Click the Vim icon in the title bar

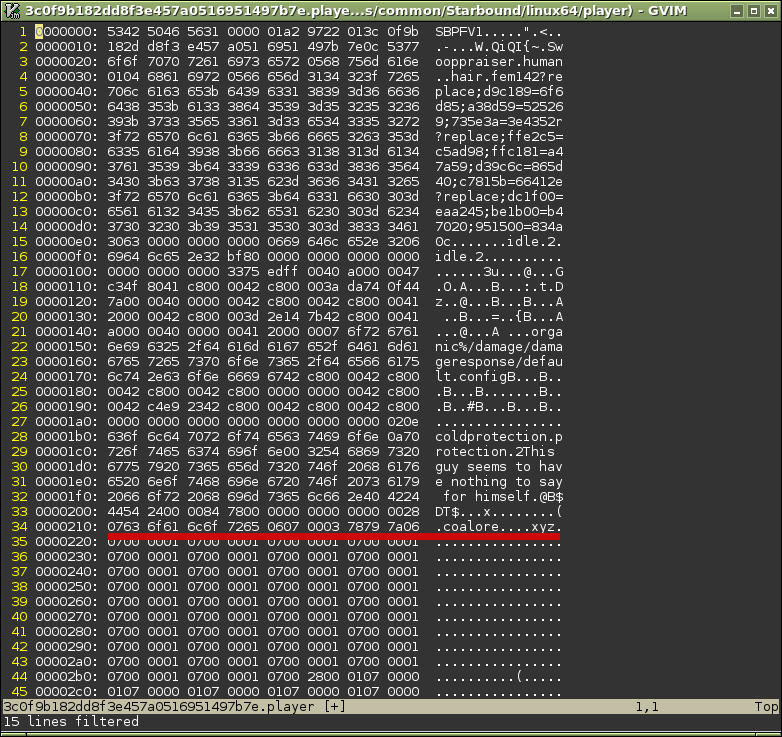pyautogui.click(x=12, y=10)
